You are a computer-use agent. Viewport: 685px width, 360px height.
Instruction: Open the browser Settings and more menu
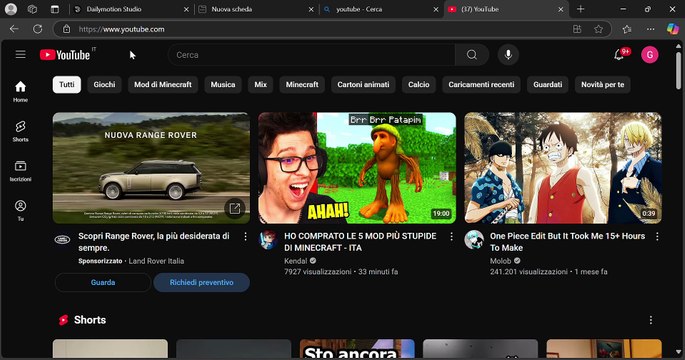pyautogui.click(x=650, y=29)
